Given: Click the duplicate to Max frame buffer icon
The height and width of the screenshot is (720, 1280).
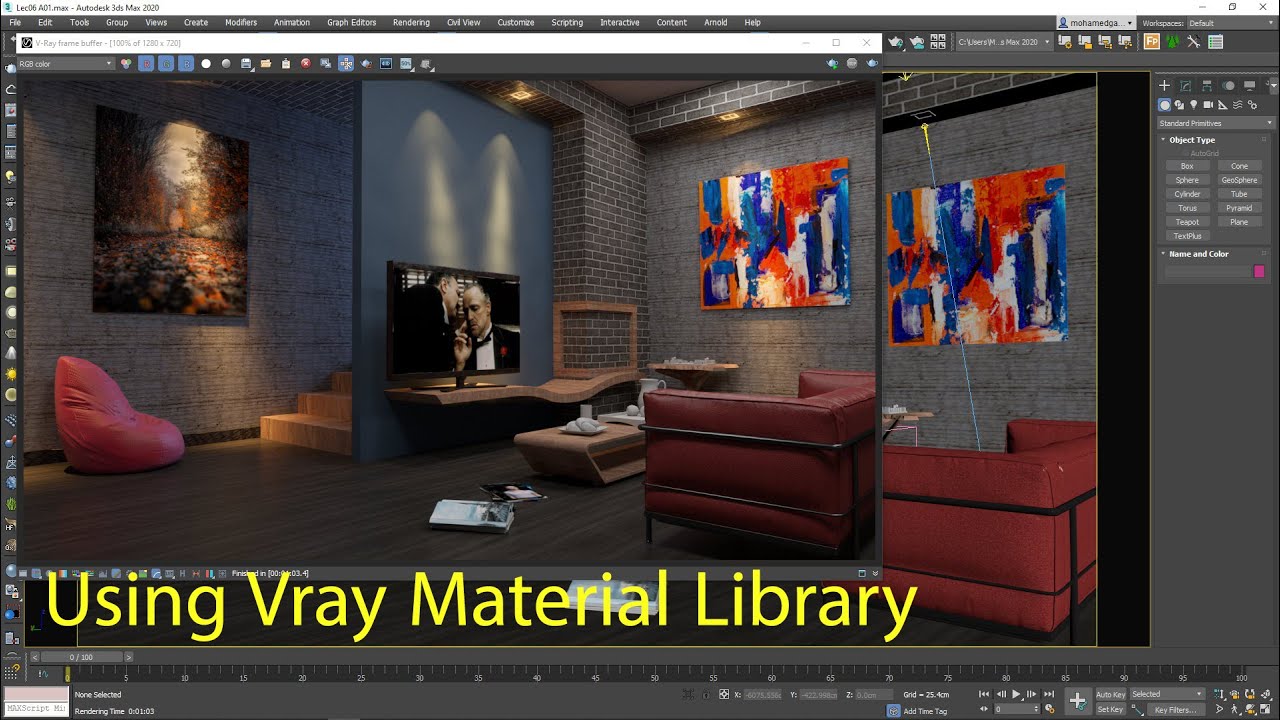Looking at the screenshot, I should [x=326, y=64].
